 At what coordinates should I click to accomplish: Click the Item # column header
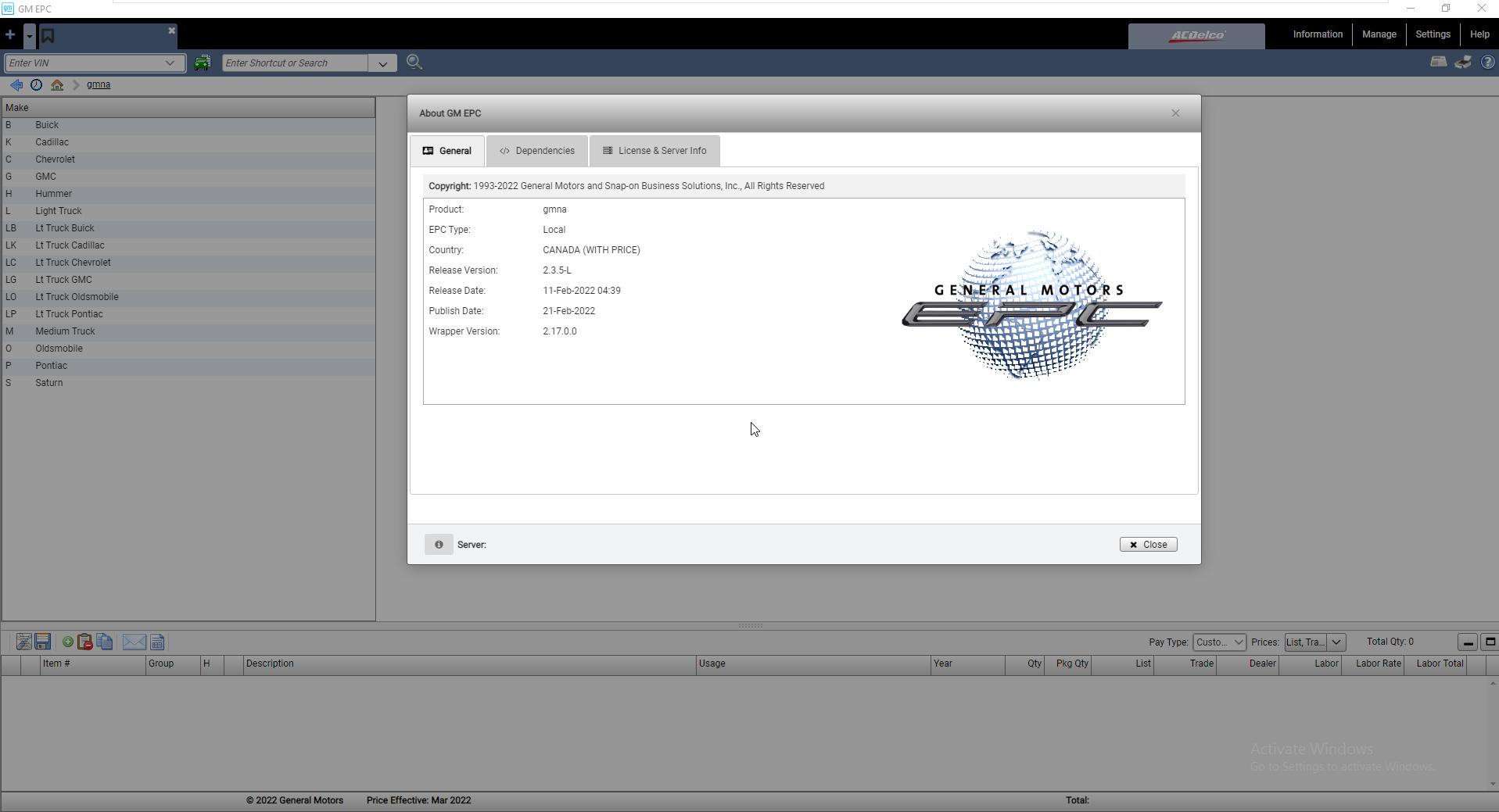pyautogui.click(x=93, y=664)
